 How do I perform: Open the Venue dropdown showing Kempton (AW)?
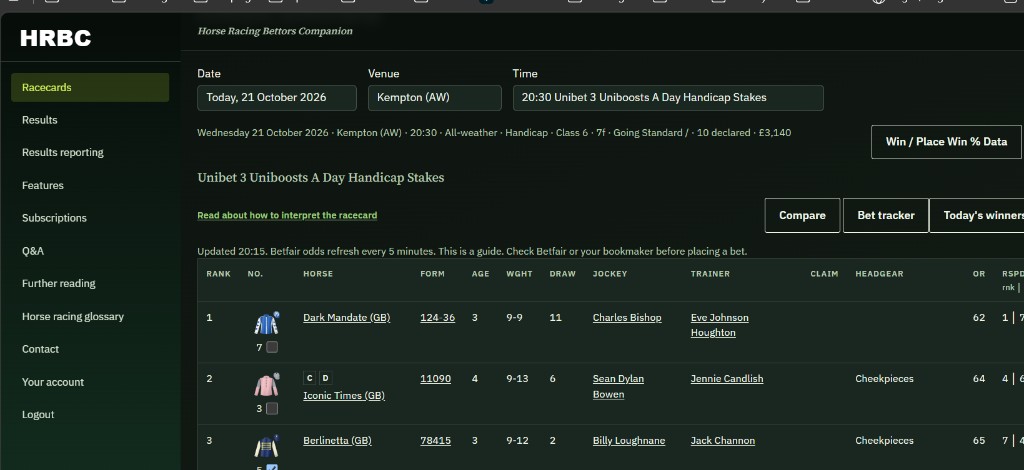[x=435, y=98]
